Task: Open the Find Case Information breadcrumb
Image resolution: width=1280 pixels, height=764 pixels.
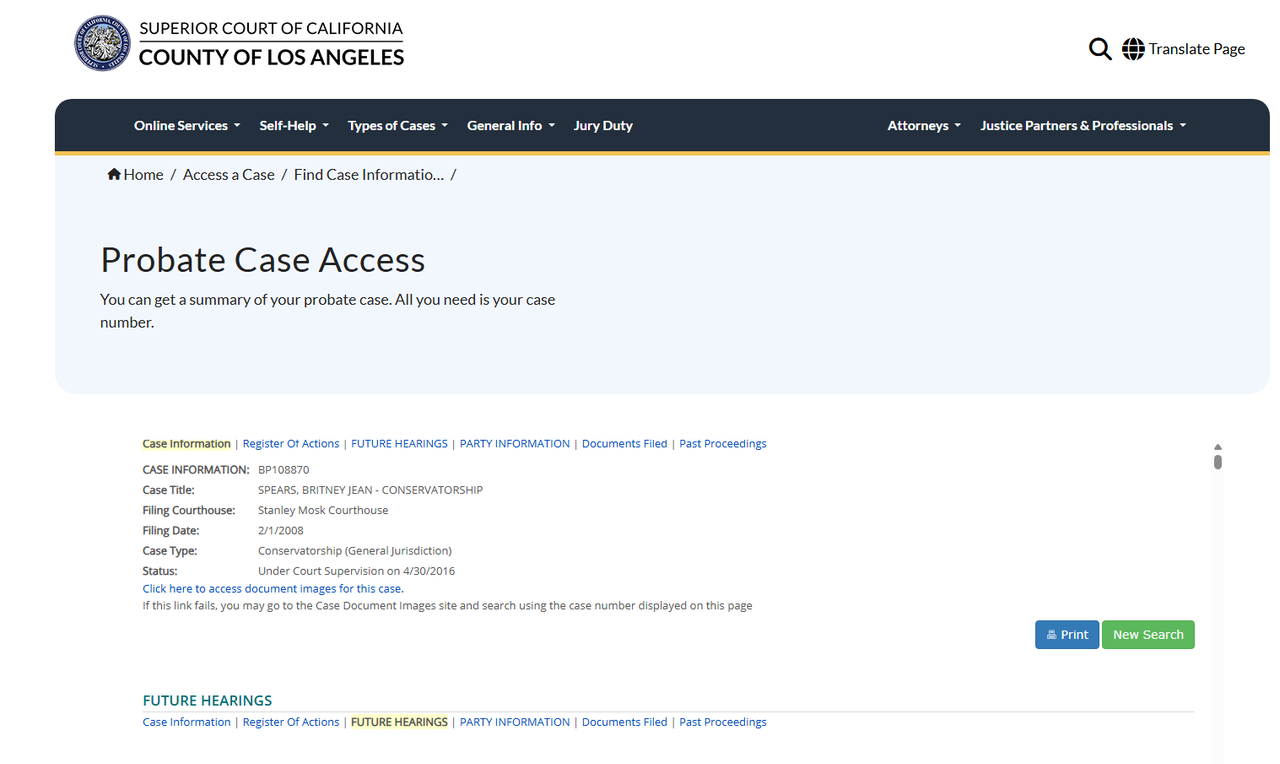Action: pyautogui.click(x=369, y=174)
